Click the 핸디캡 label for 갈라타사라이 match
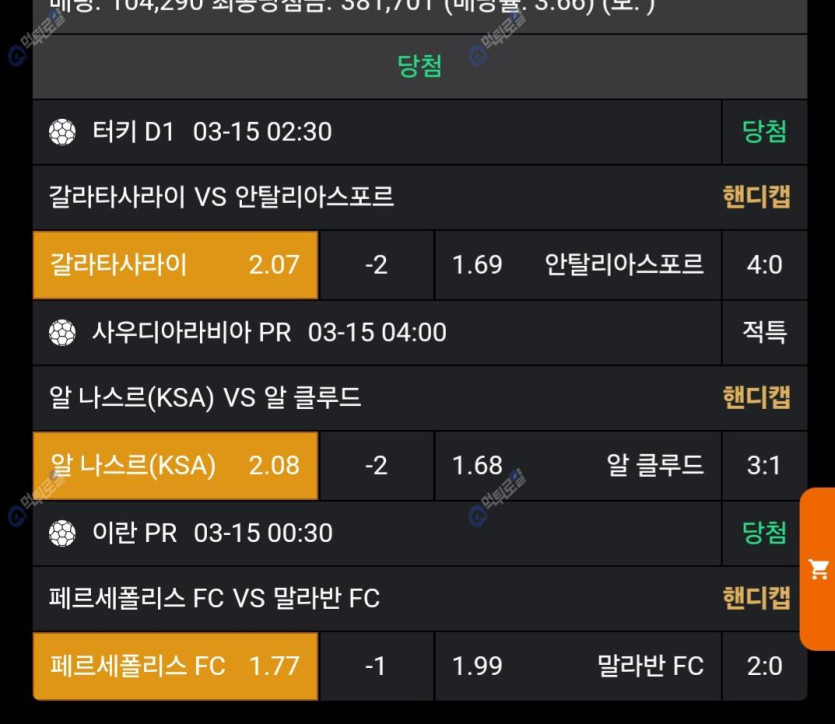Screen dimensions: 835x724 (x=756, y=197)
